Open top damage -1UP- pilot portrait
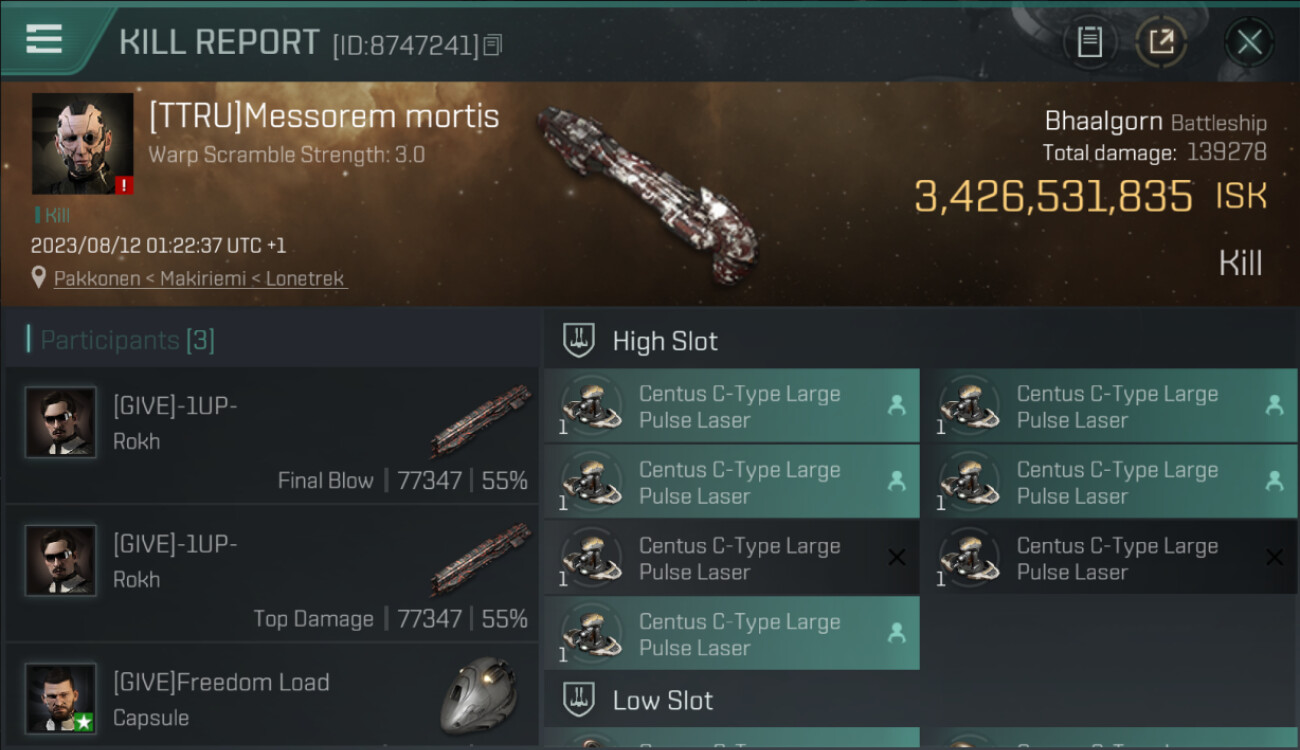 [x=61, y=561]
